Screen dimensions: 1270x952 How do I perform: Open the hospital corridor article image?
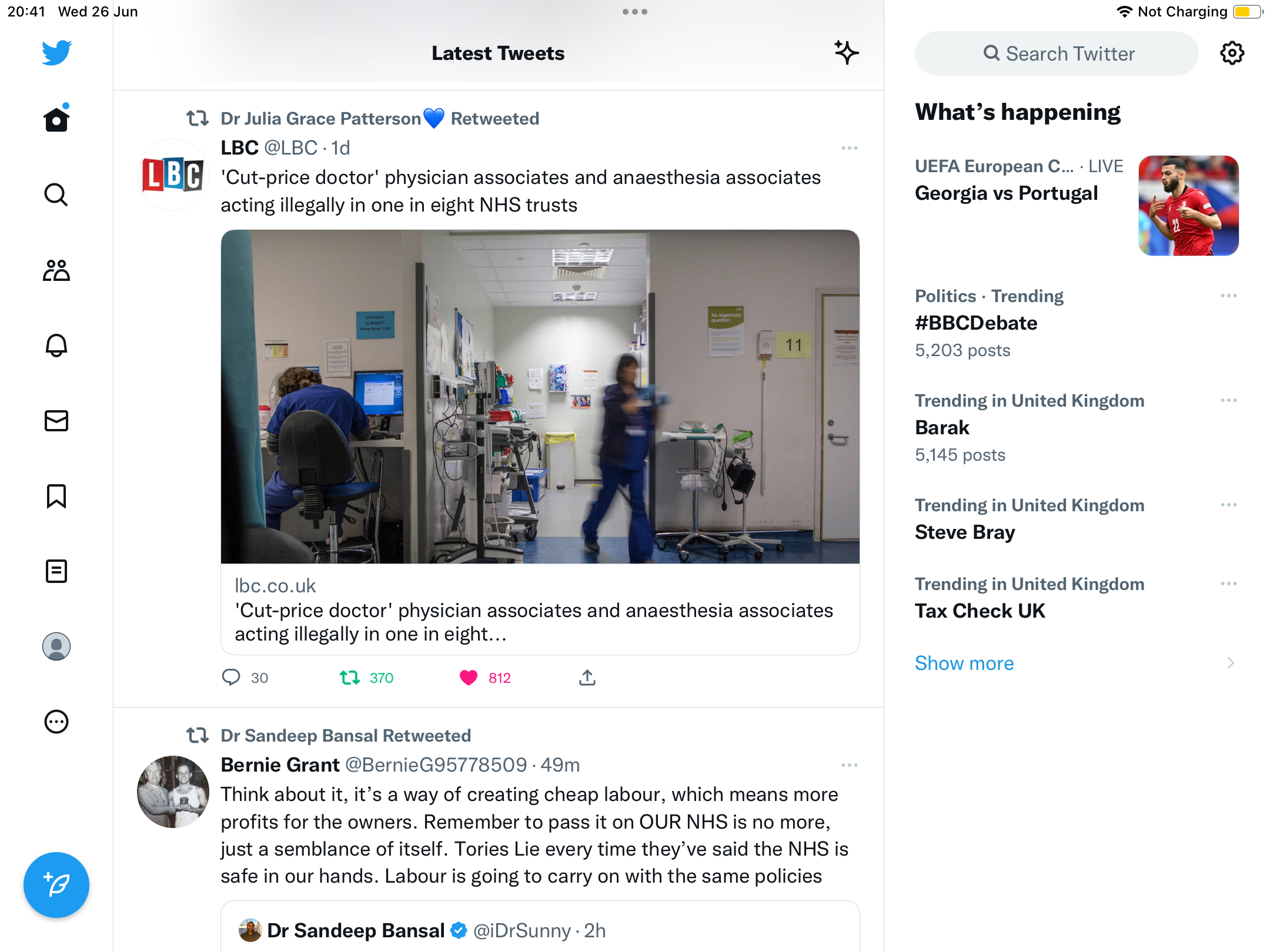pyautogui.click(x=540, y=397)
